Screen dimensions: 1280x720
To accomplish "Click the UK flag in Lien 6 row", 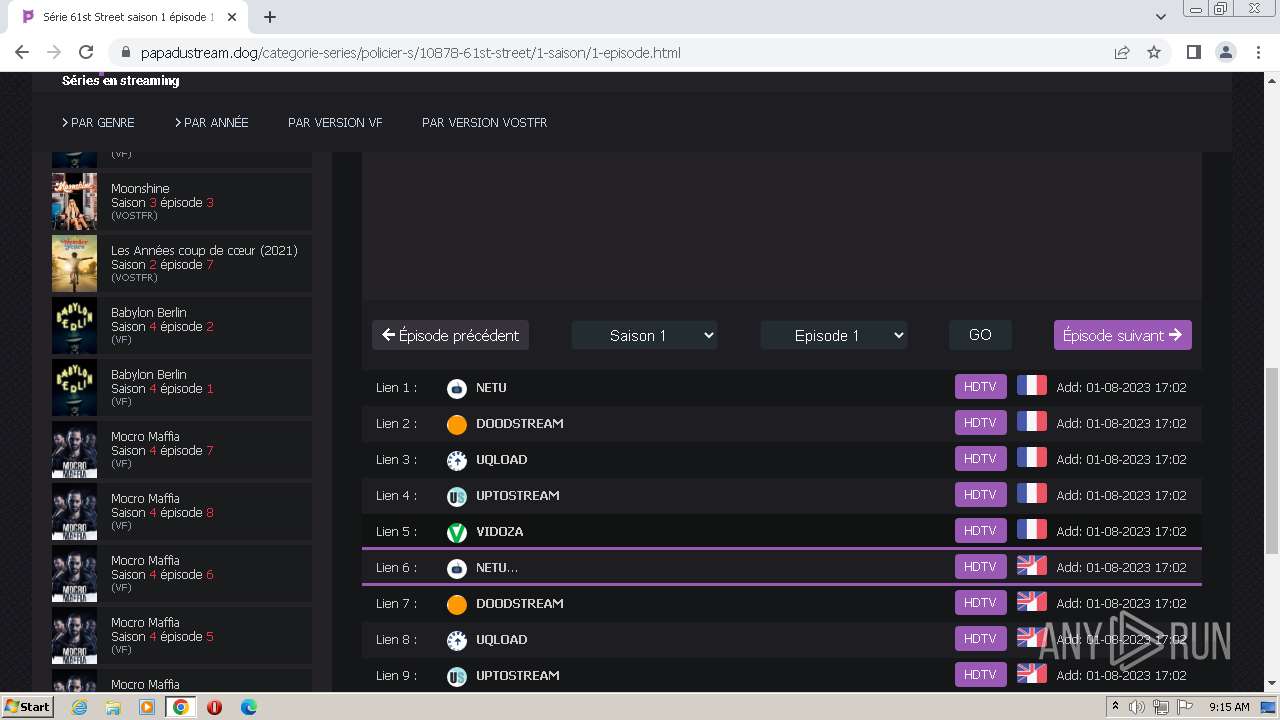I will coord(1031,566).
